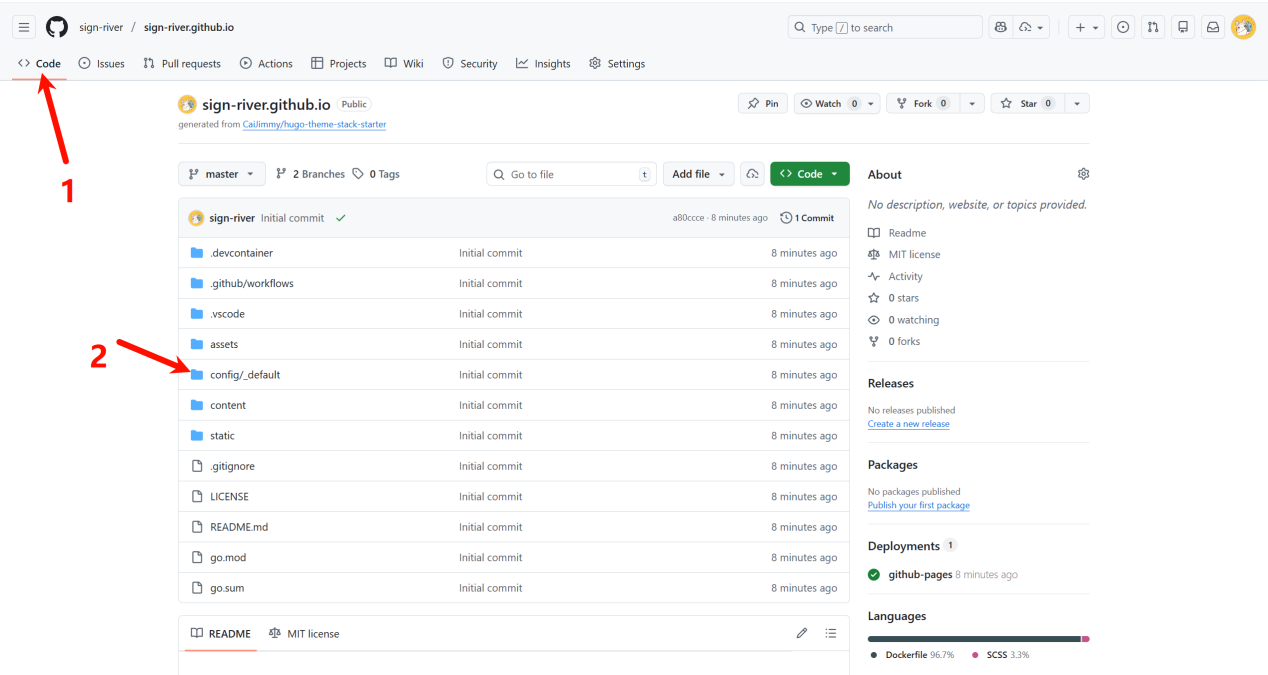Screen dimensions: 1268x675
Task: Open the assets folder icon
Action: point(197,344)
